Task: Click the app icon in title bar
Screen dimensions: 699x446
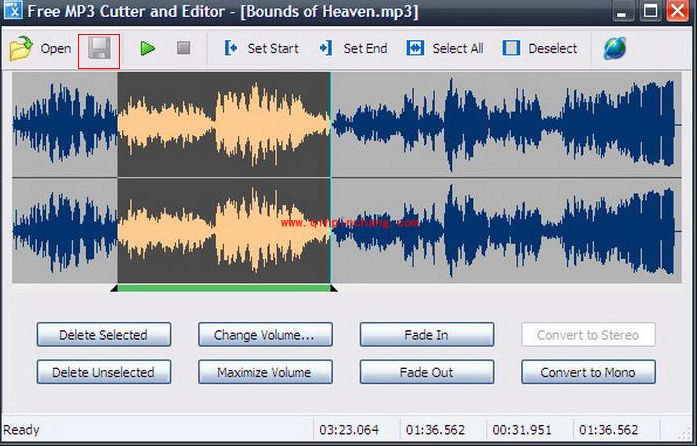Action: [13, 10]
